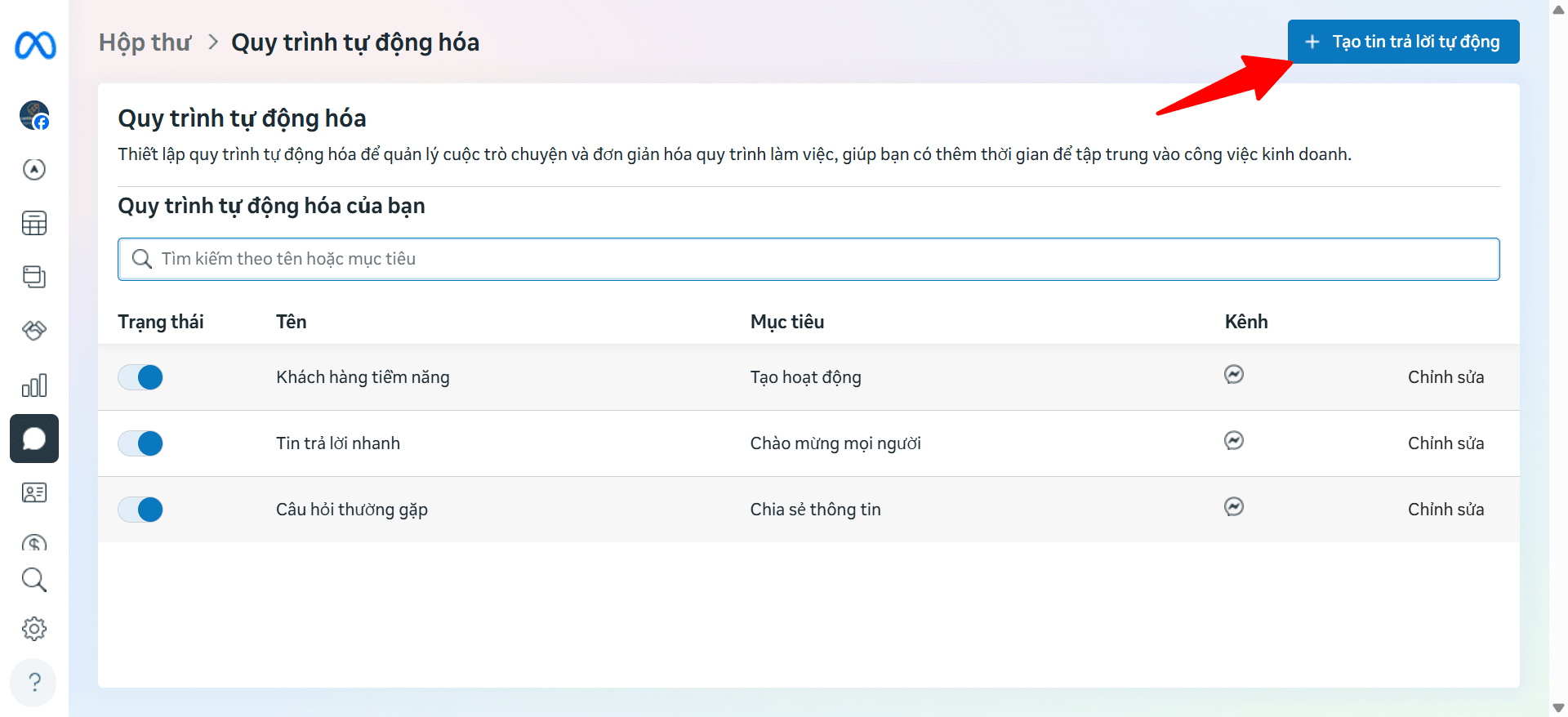Focus the Tìm kiếm theo tên search field

(x=808, y=259)
